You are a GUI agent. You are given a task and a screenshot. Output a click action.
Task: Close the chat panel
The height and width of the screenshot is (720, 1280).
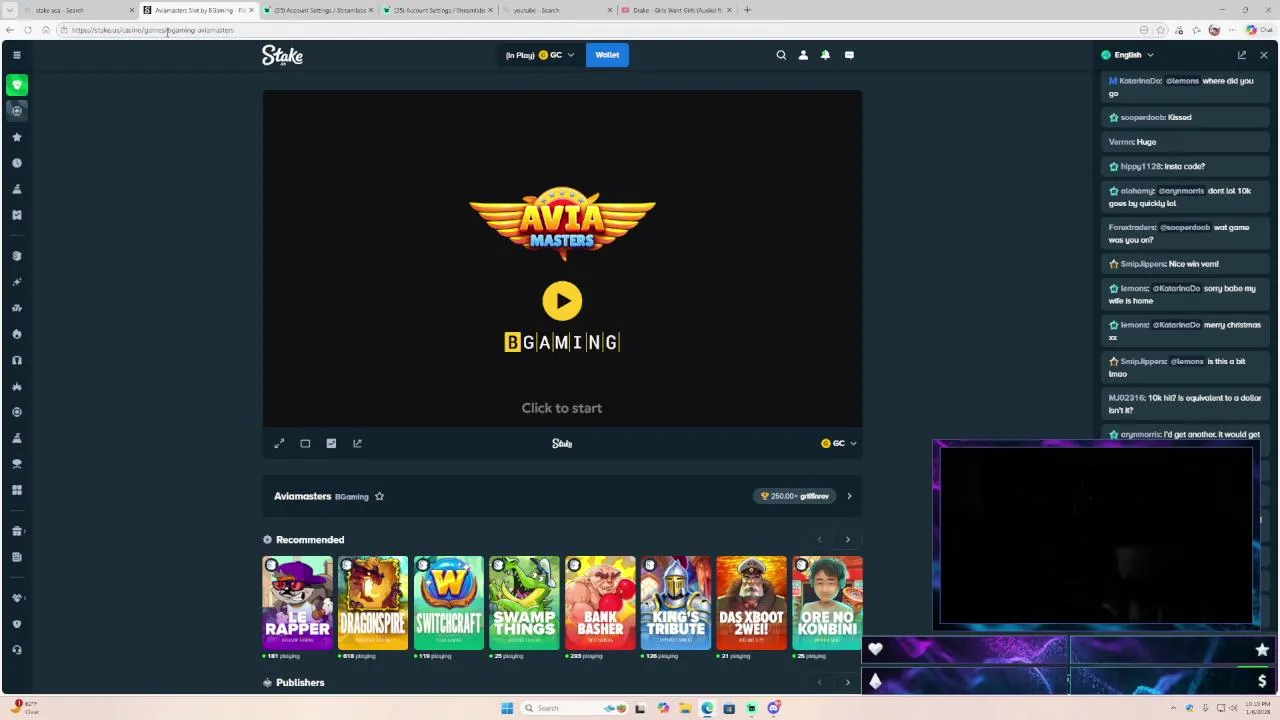click(x=1264, y=55)
